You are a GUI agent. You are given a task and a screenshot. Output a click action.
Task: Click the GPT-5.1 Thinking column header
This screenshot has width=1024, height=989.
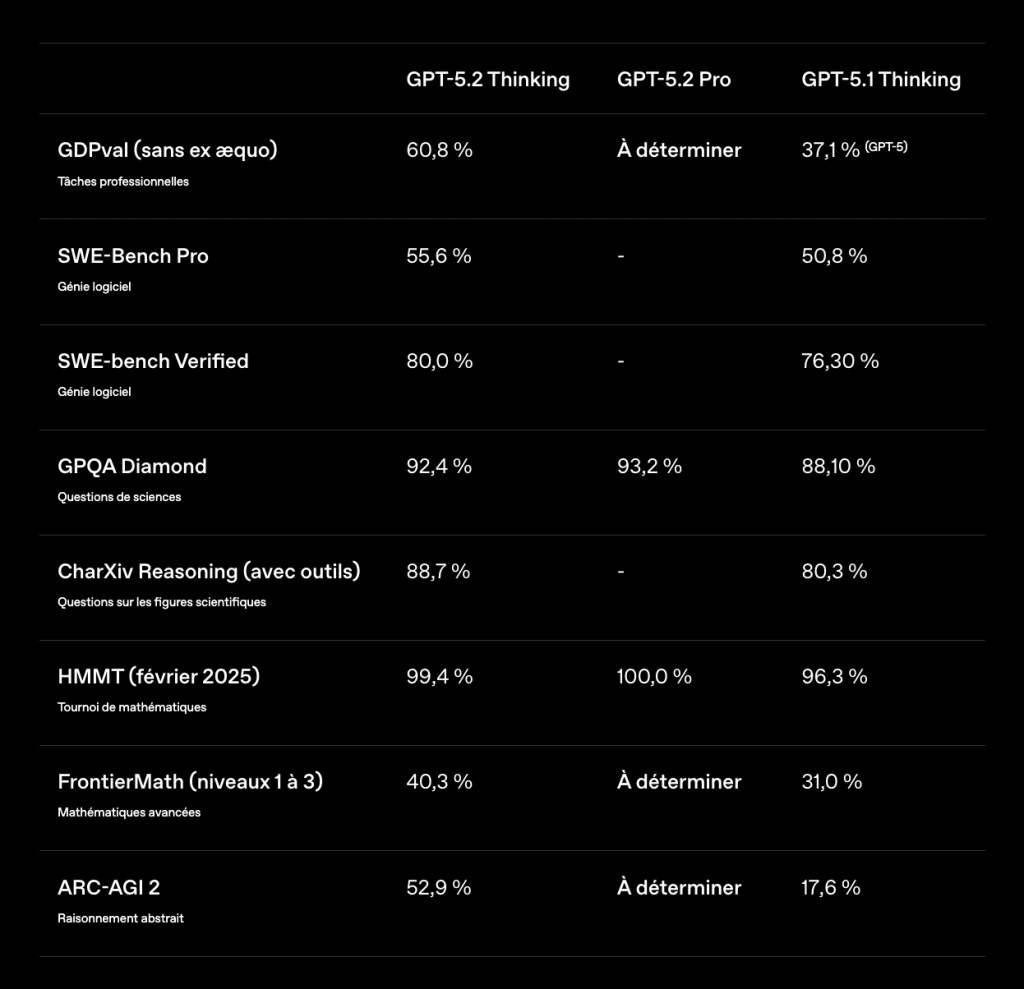[880, 80]
